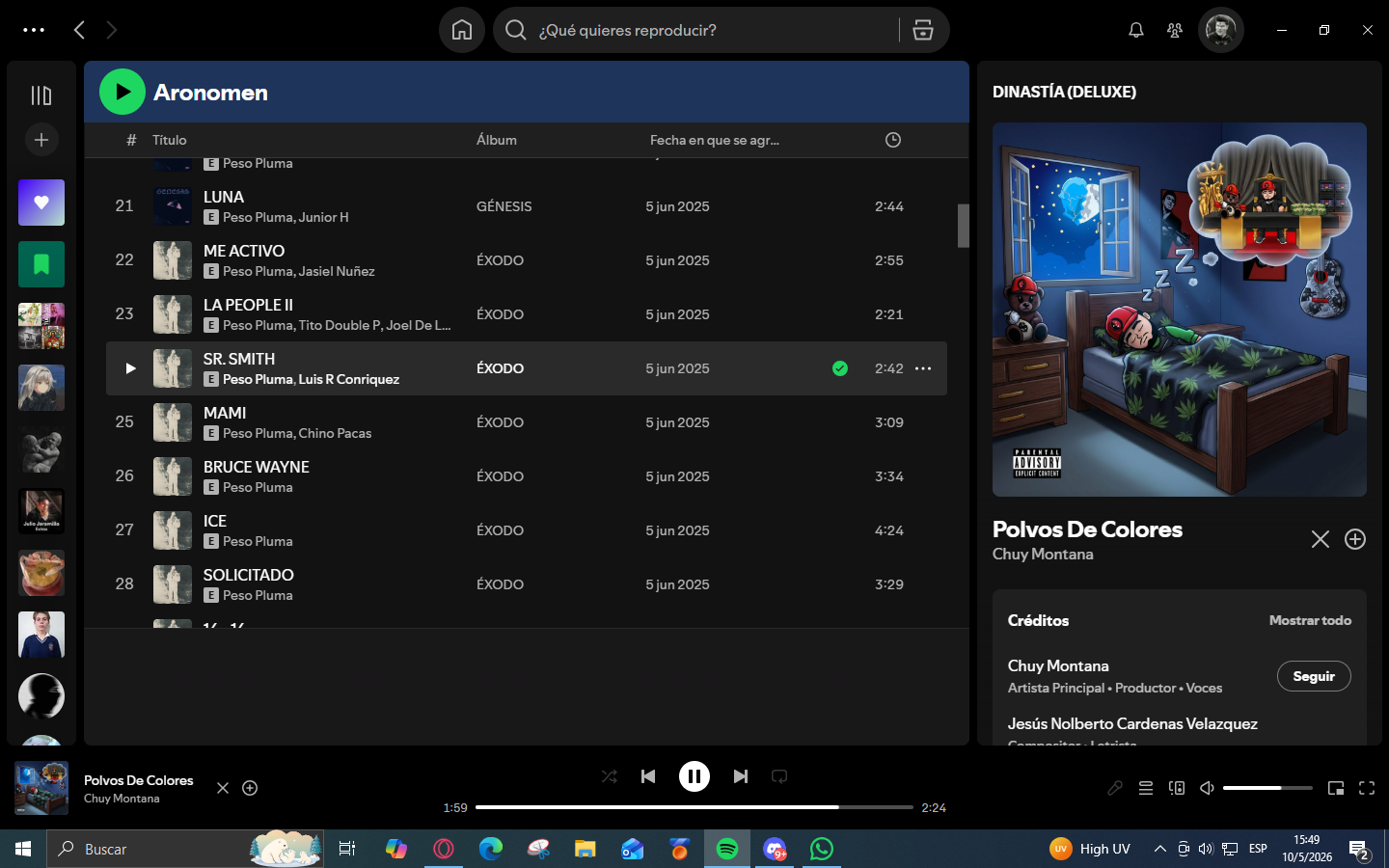
Task: Click the track list vertical scrollbar
Action: [x=963, y=226]
